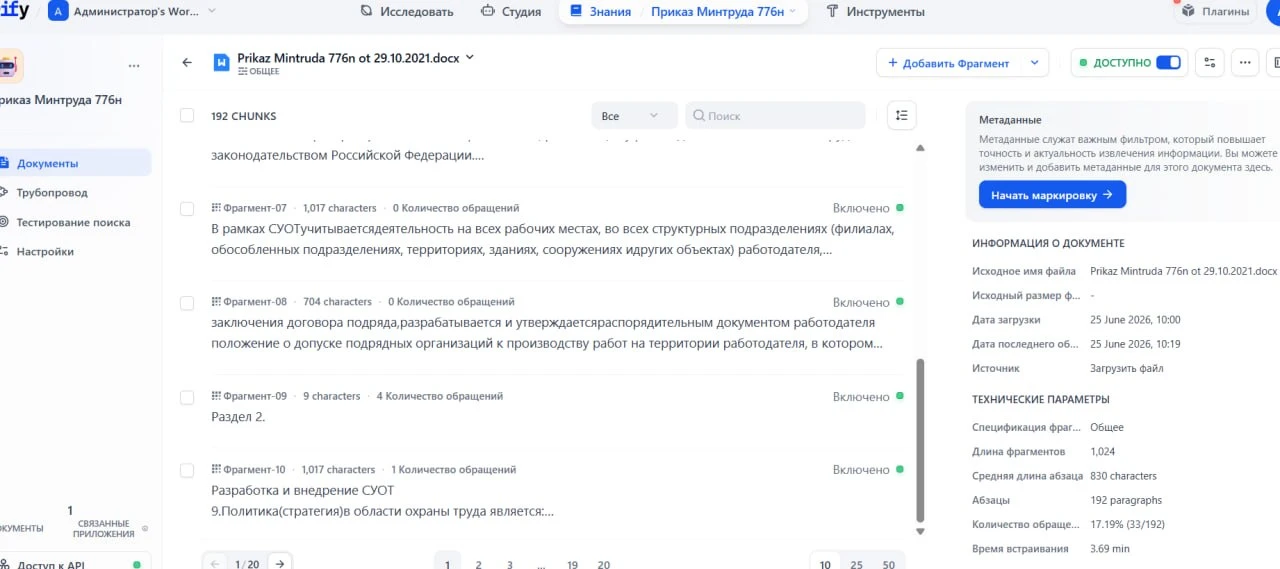The width and height of the screenshot is (1280, 569).
Task: Open the Администратор's workspace dropdown
Action: pos(134,12)
